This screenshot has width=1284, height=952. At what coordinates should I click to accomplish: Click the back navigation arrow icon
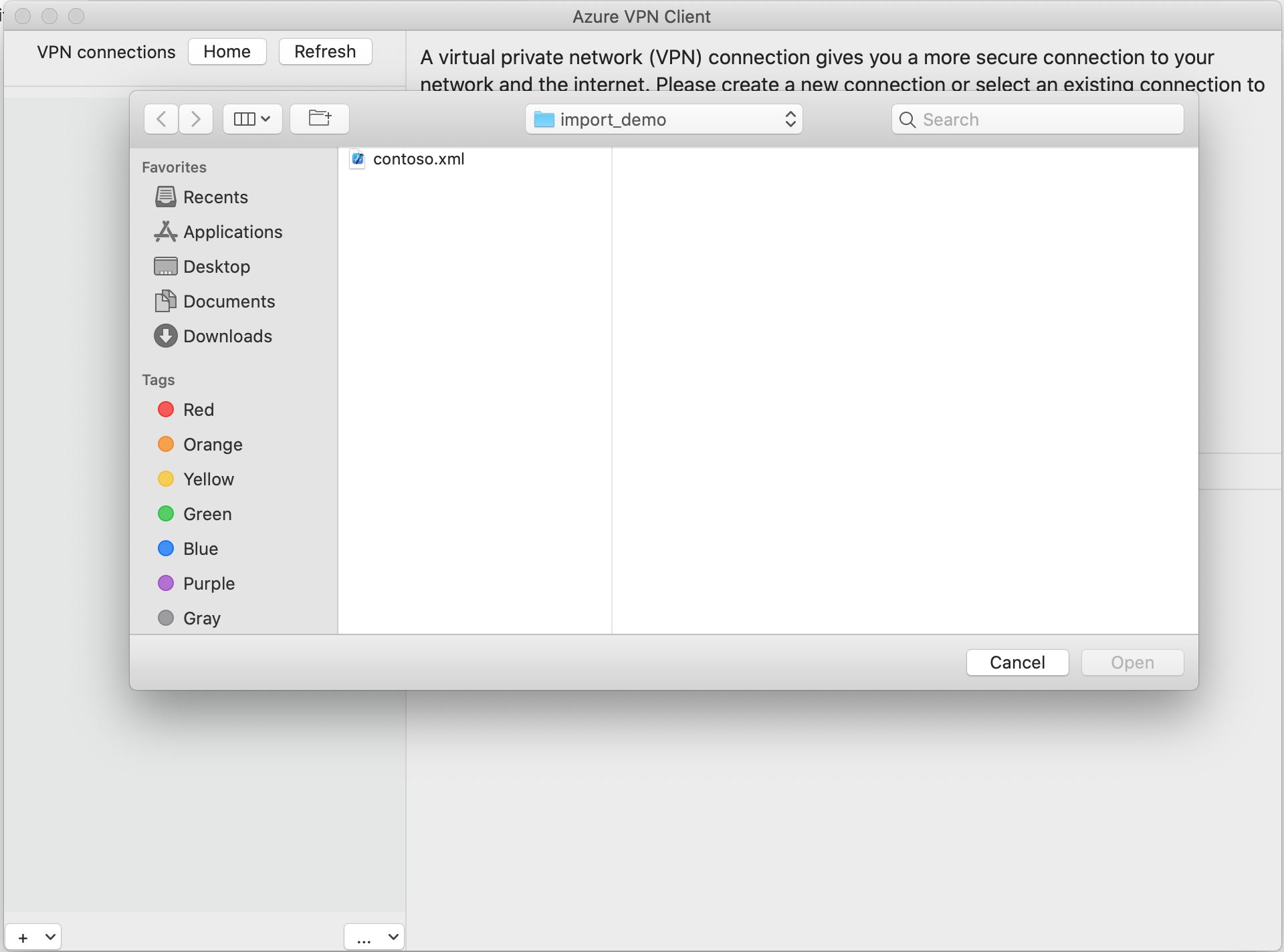click(x=161, y=117)
